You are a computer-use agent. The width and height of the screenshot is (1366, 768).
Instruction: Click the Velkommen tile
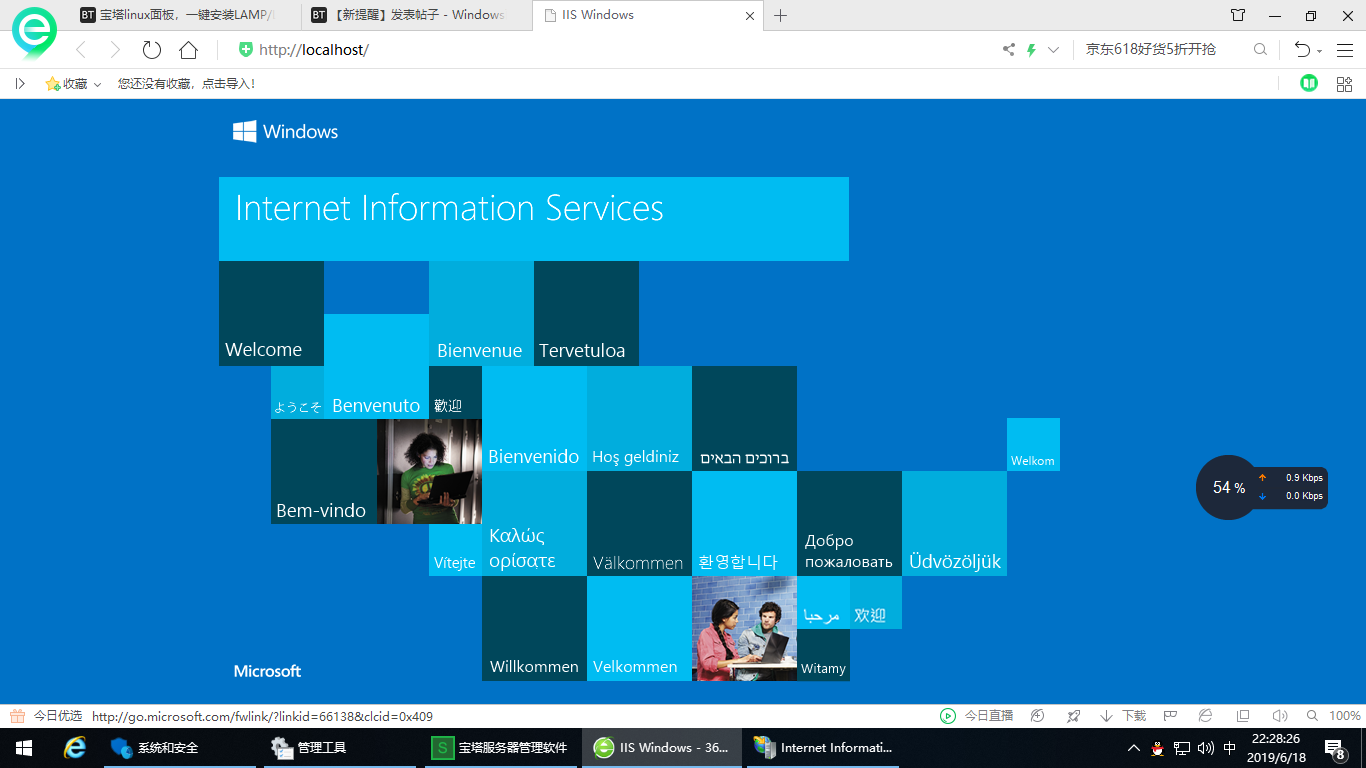click(639, 628)
